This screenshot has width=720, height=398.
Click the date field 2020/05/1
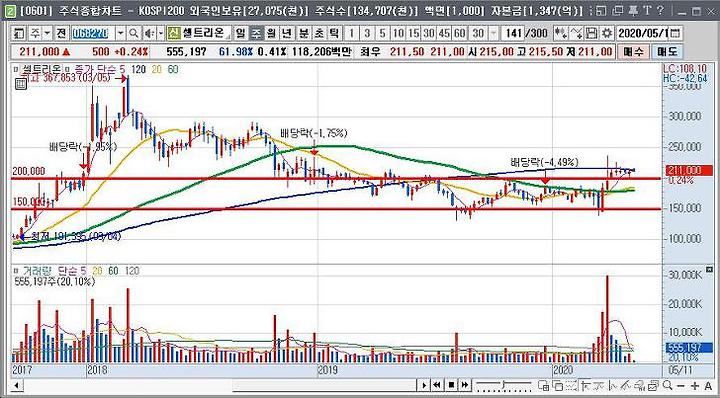click(643, 33)
